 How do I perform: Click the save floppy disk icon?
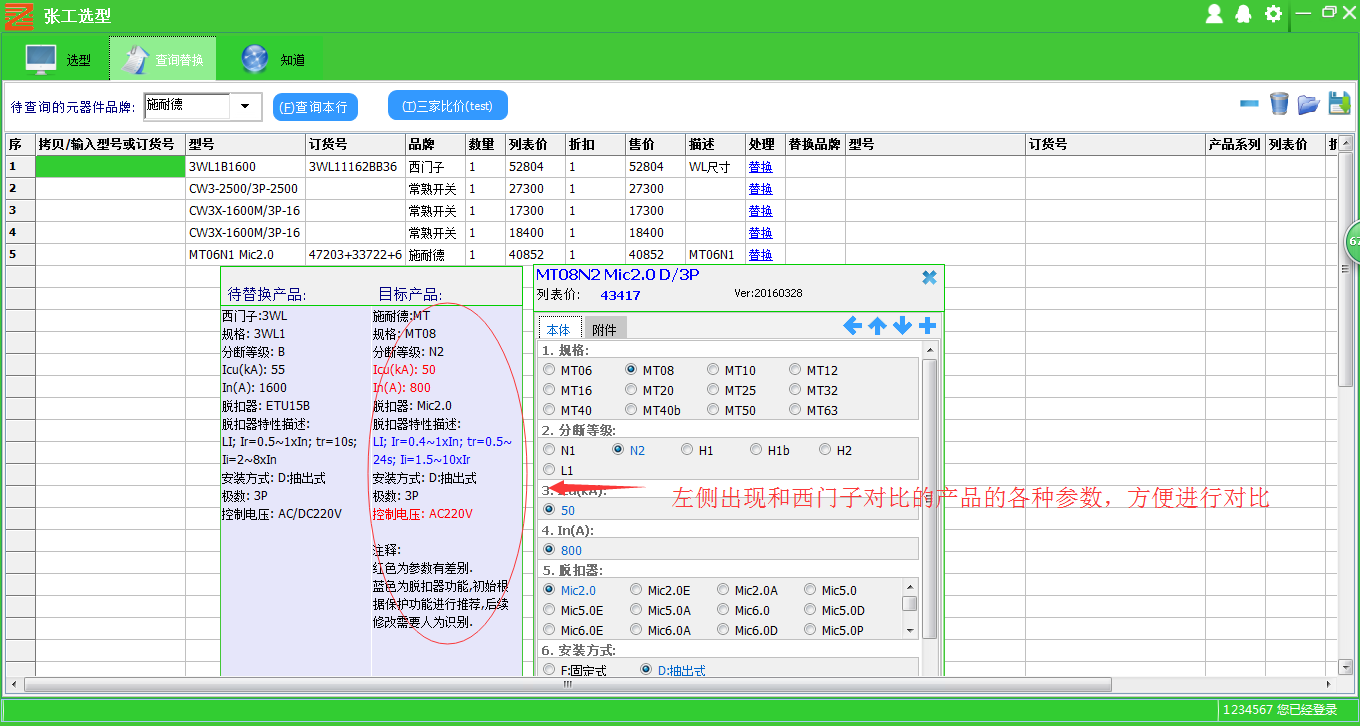point(1340,103)
